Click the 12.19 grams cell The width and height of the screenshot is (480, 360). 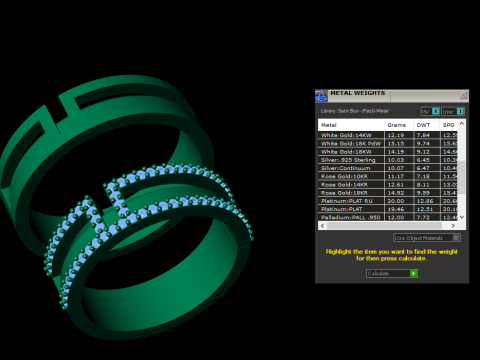[399, 135]
